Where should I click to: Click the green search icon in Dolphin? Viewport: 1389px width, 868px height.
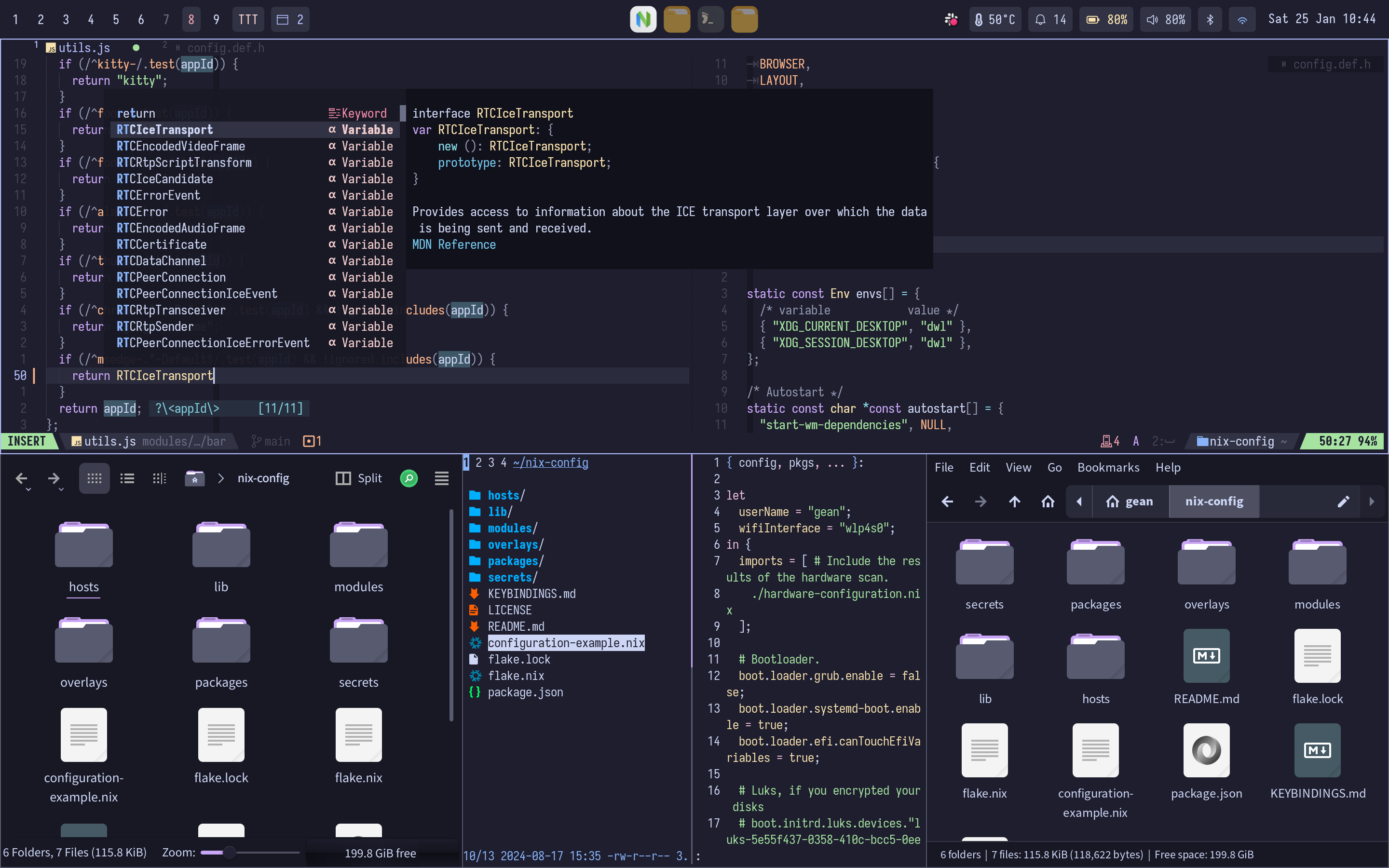click(409, 478)
